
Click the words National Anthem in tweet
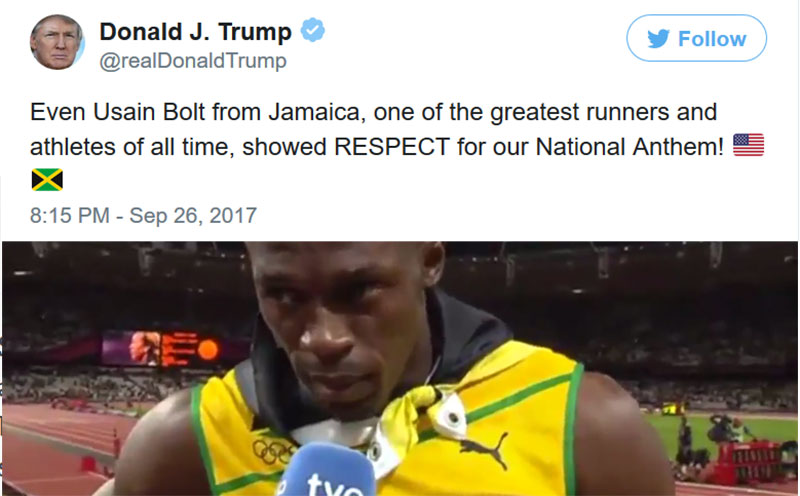pos(630,147)
